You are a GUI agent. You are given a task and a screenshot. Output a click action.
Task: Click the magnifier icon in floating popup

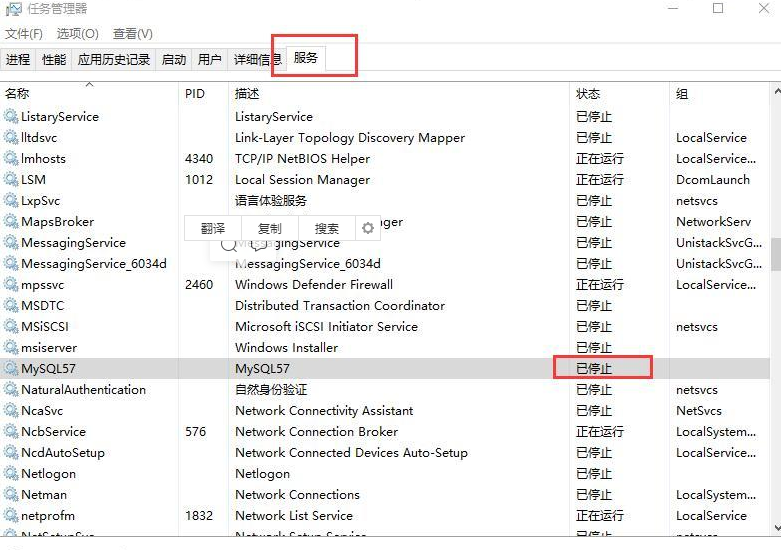point(229,245)
